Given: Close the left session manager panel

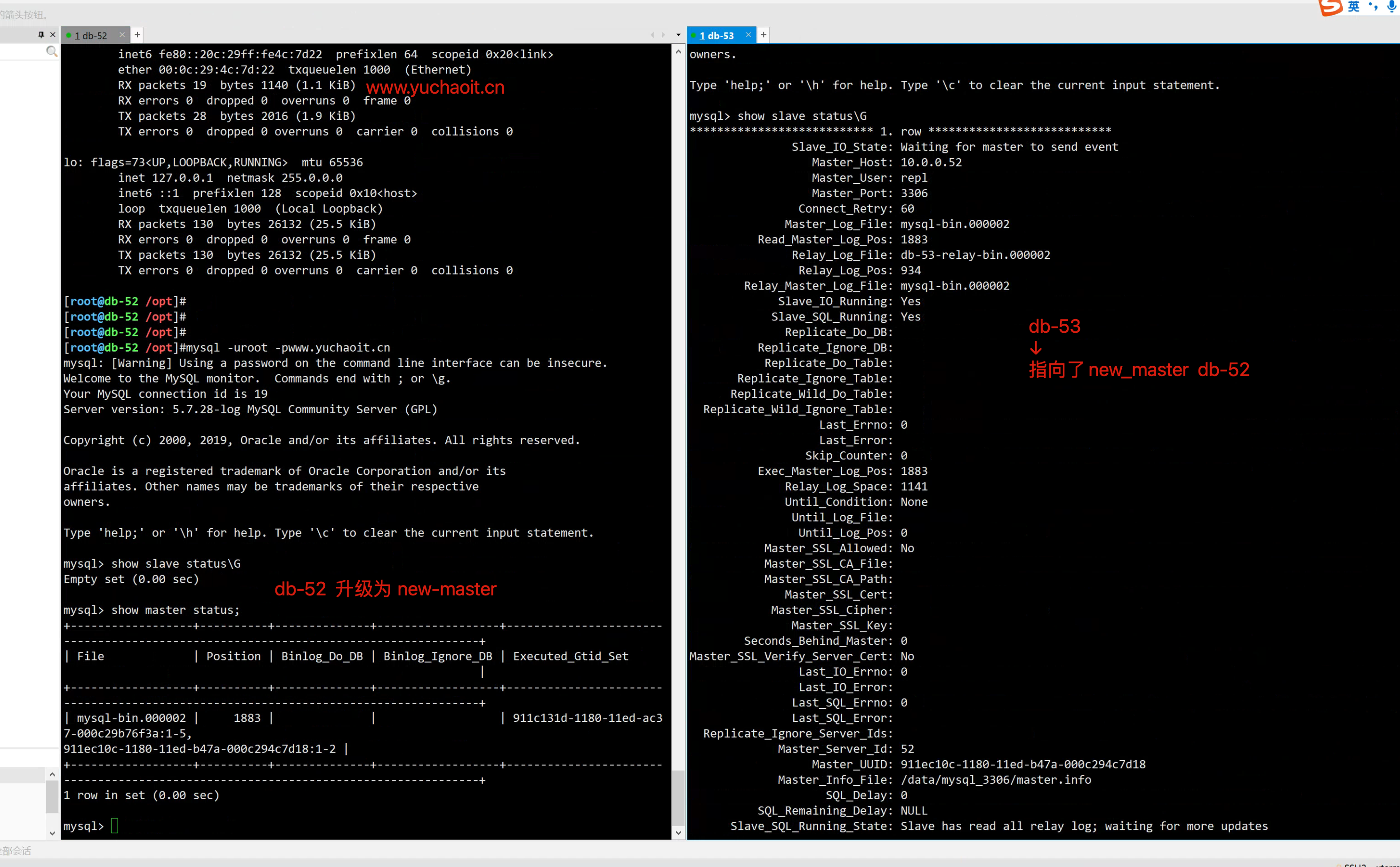Looking at the screenshot, I should pyautogui.click(x=53, y=35).
